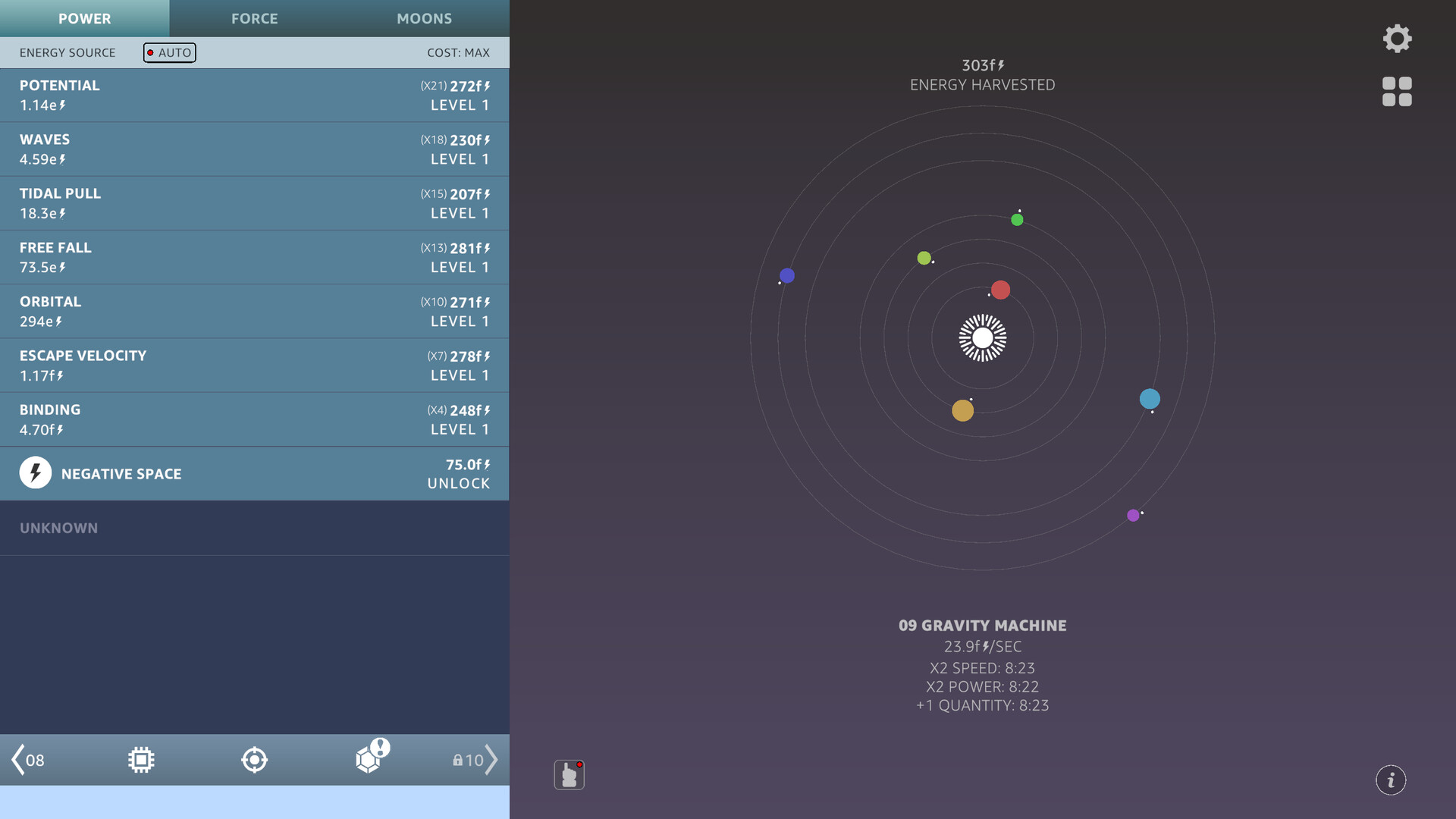Screen dimensions: 1456x819
Task: Toggle the COST: MAX setting
Action: coord(458,52)
